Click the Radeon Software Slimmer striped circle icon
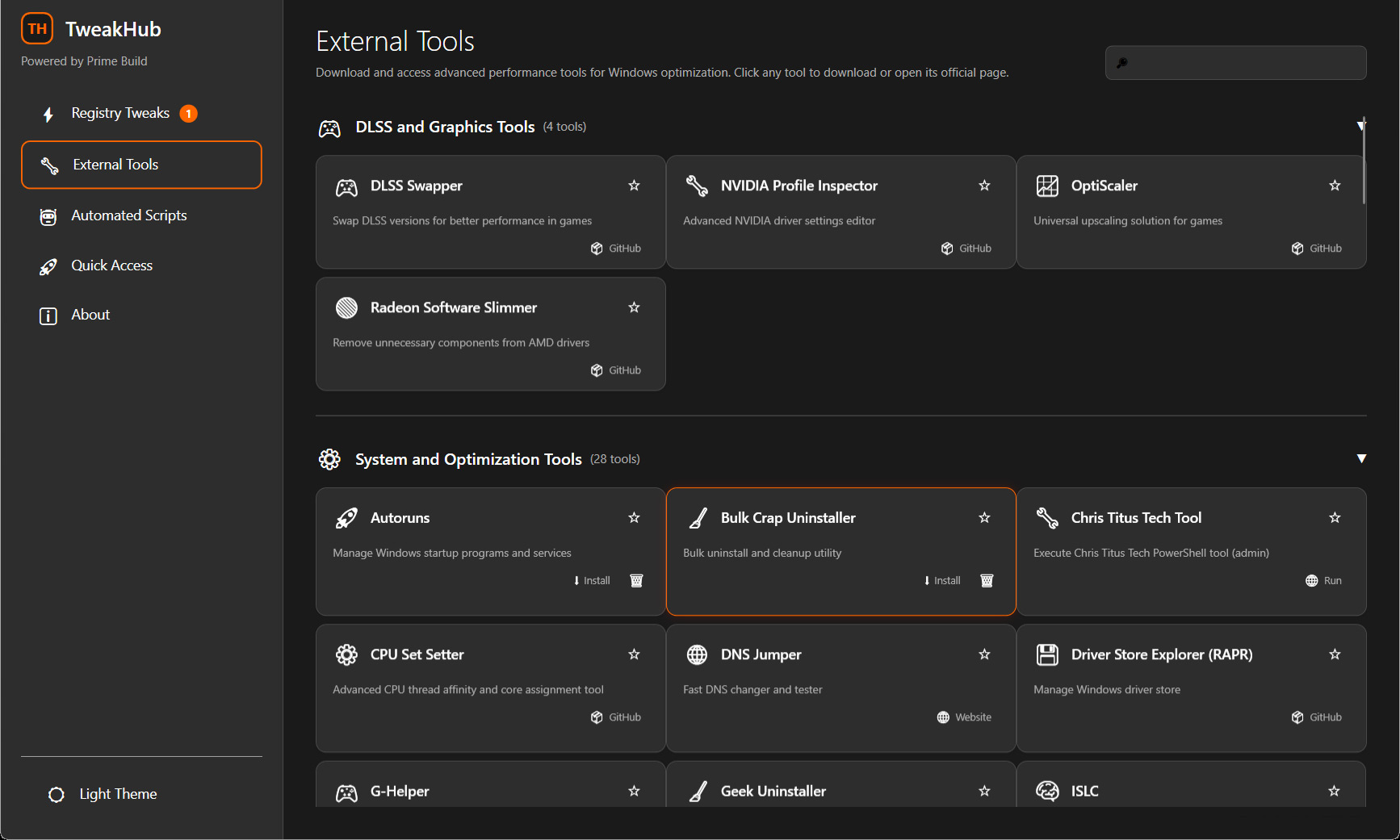The height and width of the screenshot is (840, 1400). click(346, 307)
